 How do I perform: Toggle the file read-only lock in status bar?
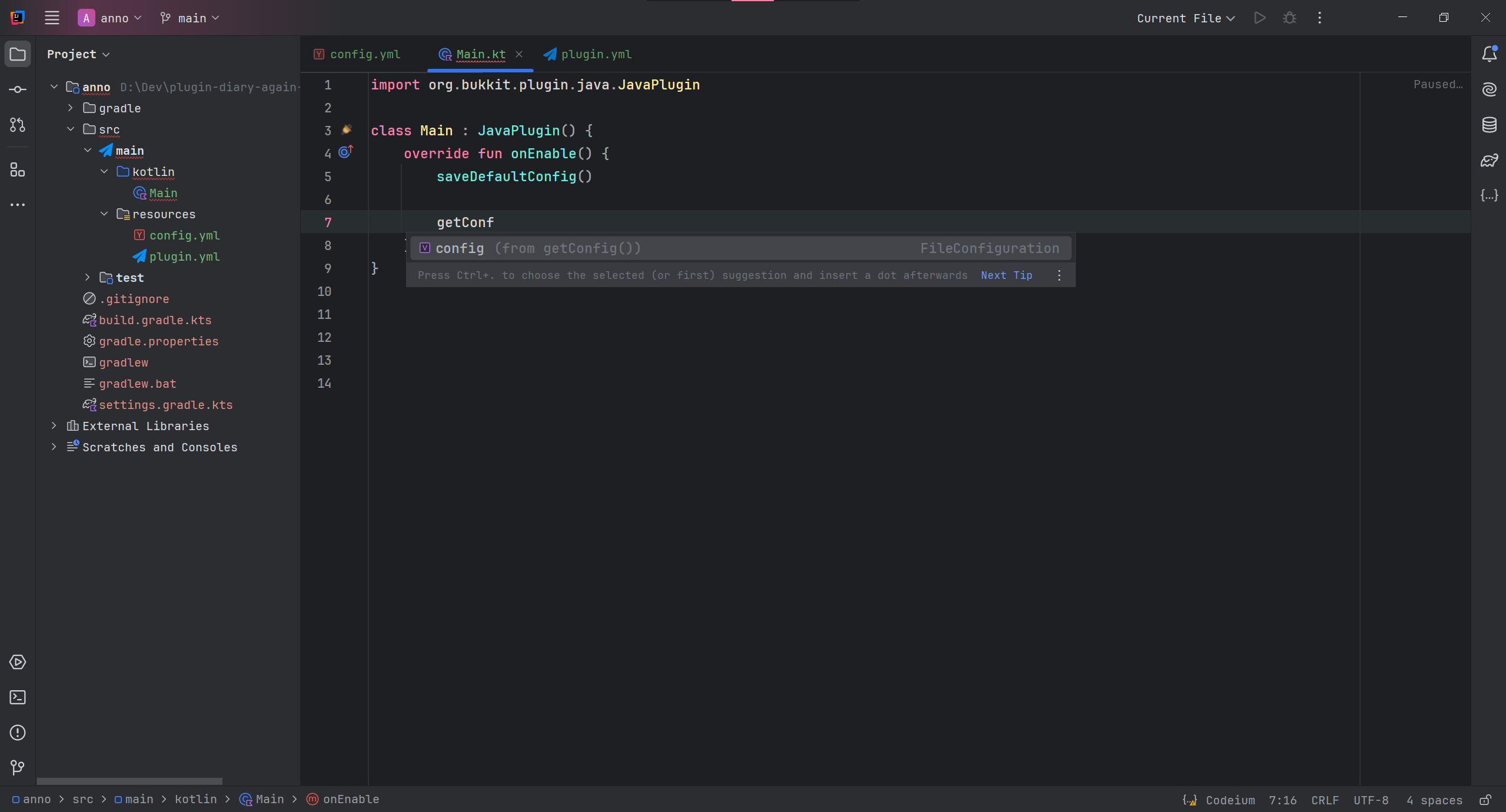point(1485,800)
